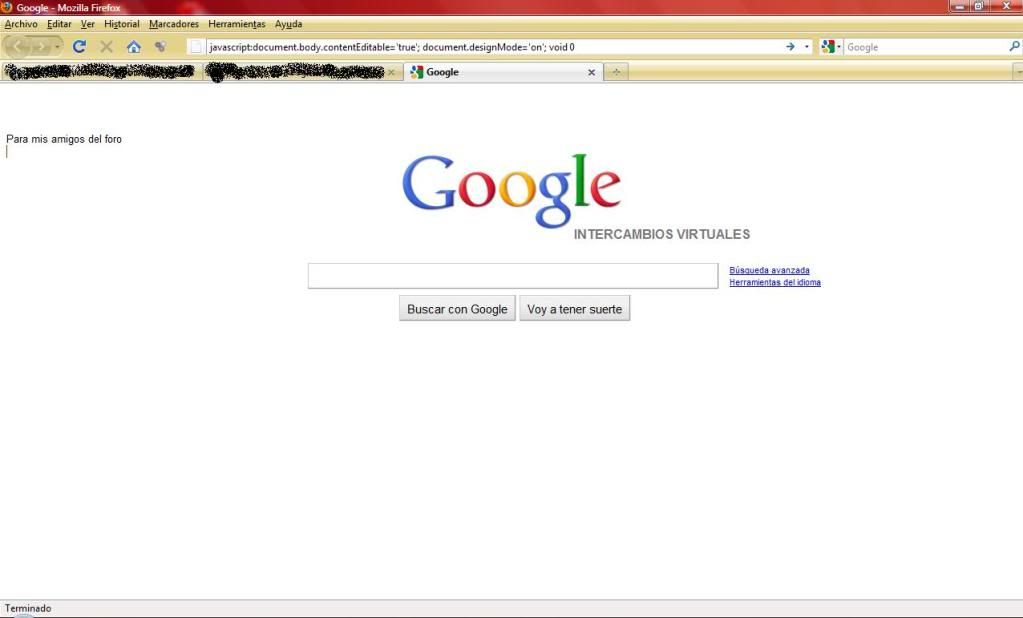Open the Historial menu
The width and height of the screenshot is (1023, 618).
[121, 24]
